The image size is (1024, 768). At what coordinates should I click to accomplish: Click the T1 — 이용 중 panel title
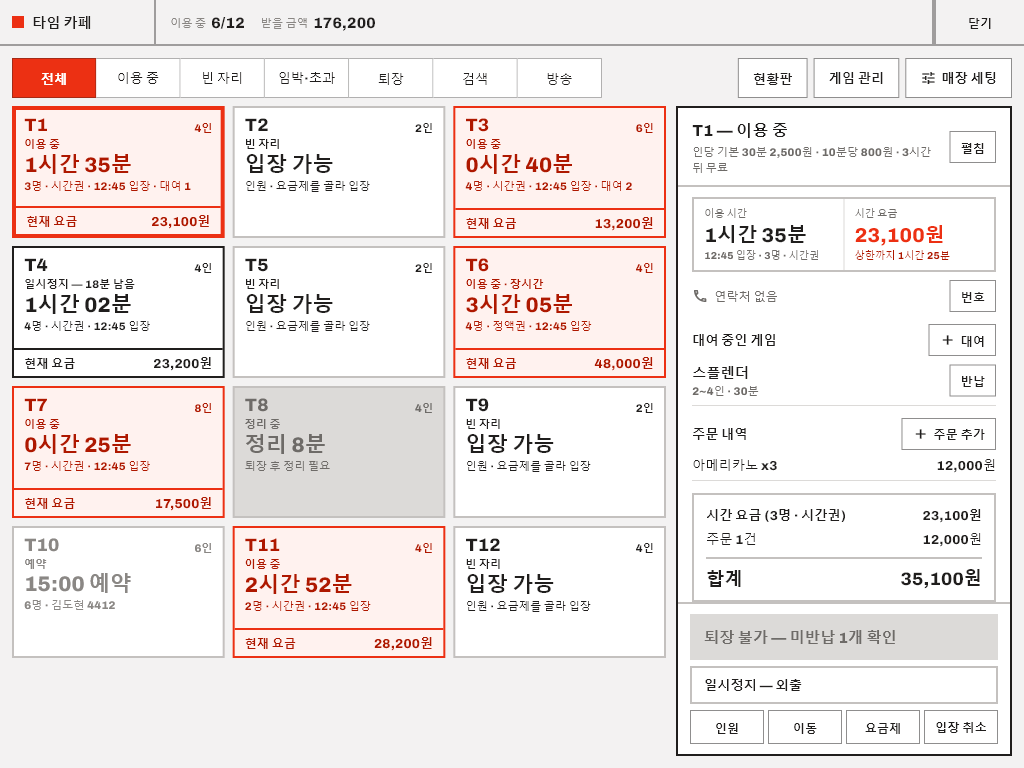740,130
